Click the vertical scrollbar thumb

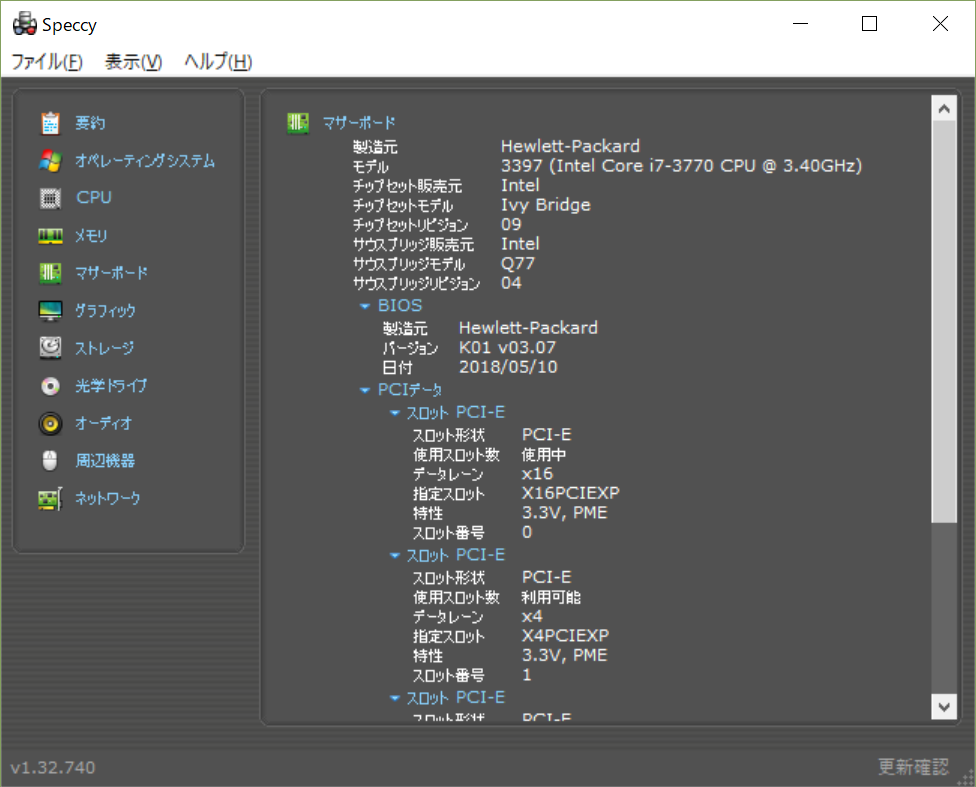[944, 322]
